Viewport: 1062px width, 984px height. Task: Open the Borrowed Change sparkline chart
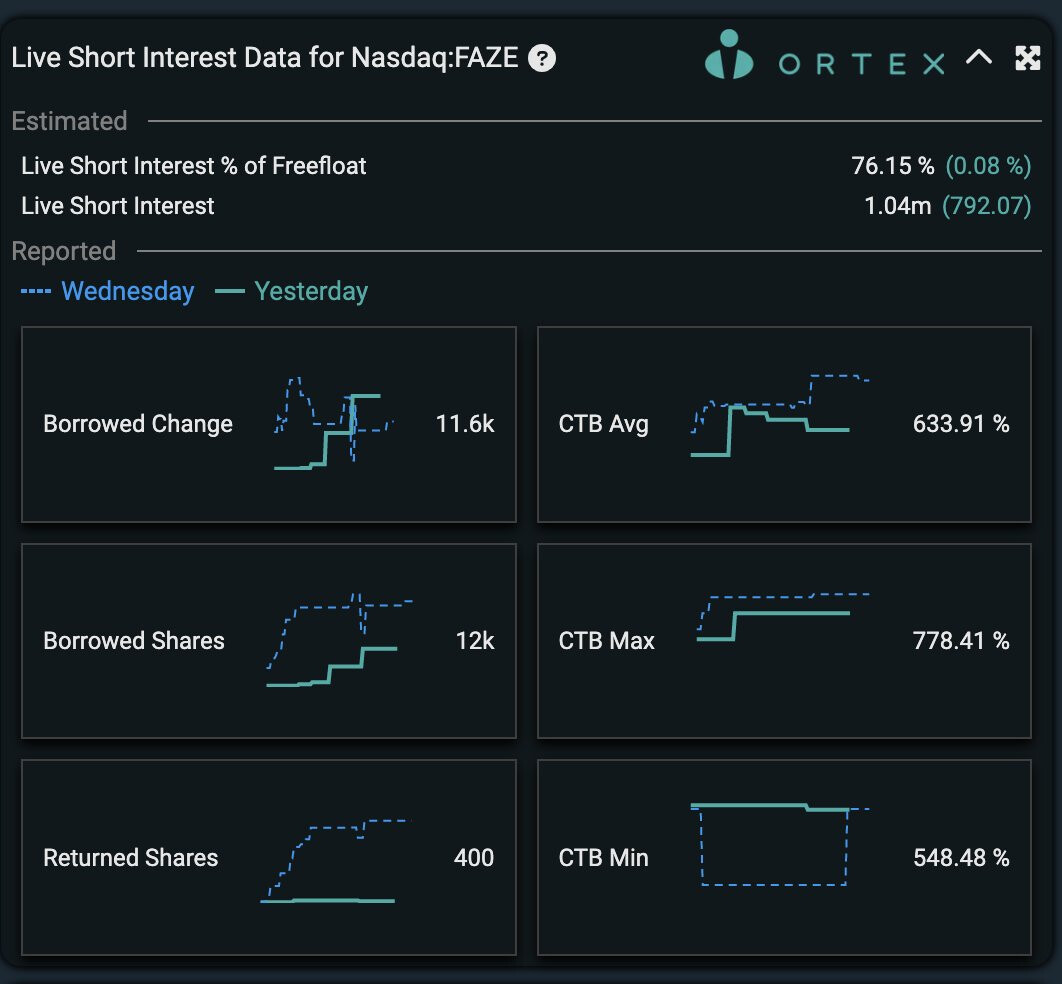pyautogui.click(x=334, y=423)
